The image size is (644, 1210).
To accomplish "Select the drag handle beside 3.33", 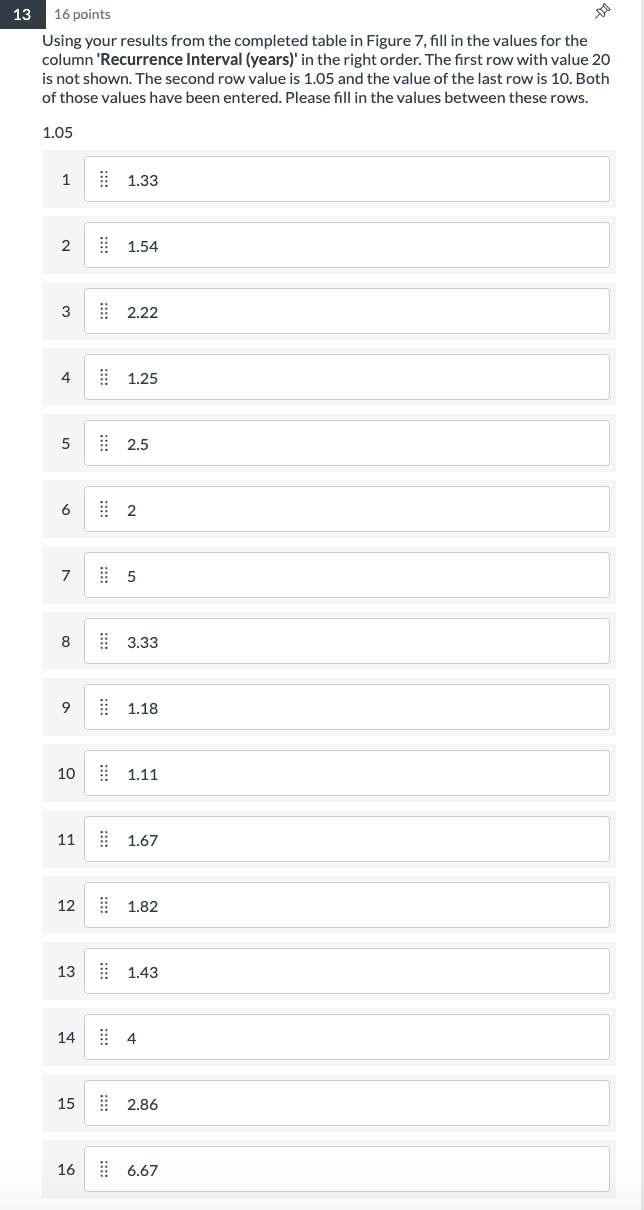I will click(104, 641).
